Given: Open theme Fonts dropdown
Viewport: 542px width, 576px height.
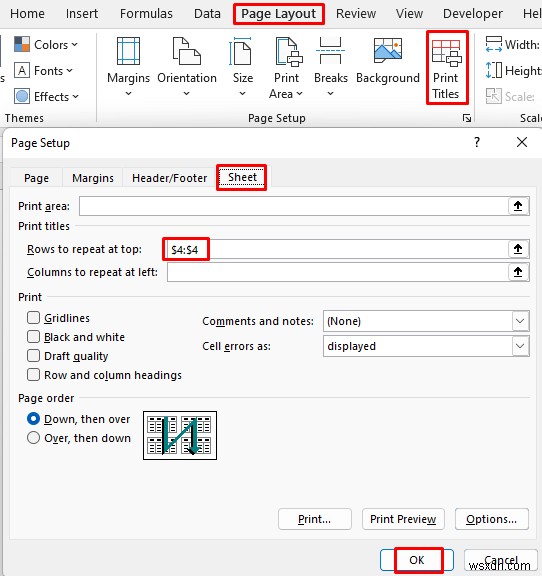Looking at the screenshot, I should click(x=43, y=71).
